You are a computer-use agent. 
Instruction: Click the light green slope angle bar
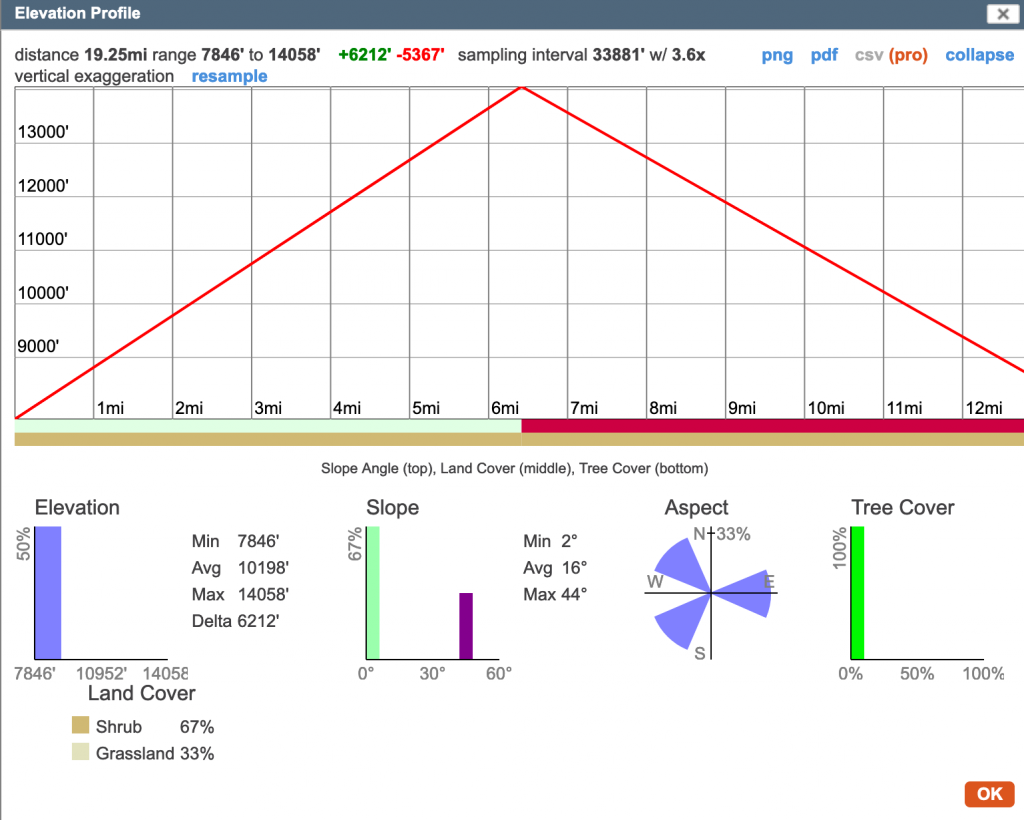tap(268, 426)
